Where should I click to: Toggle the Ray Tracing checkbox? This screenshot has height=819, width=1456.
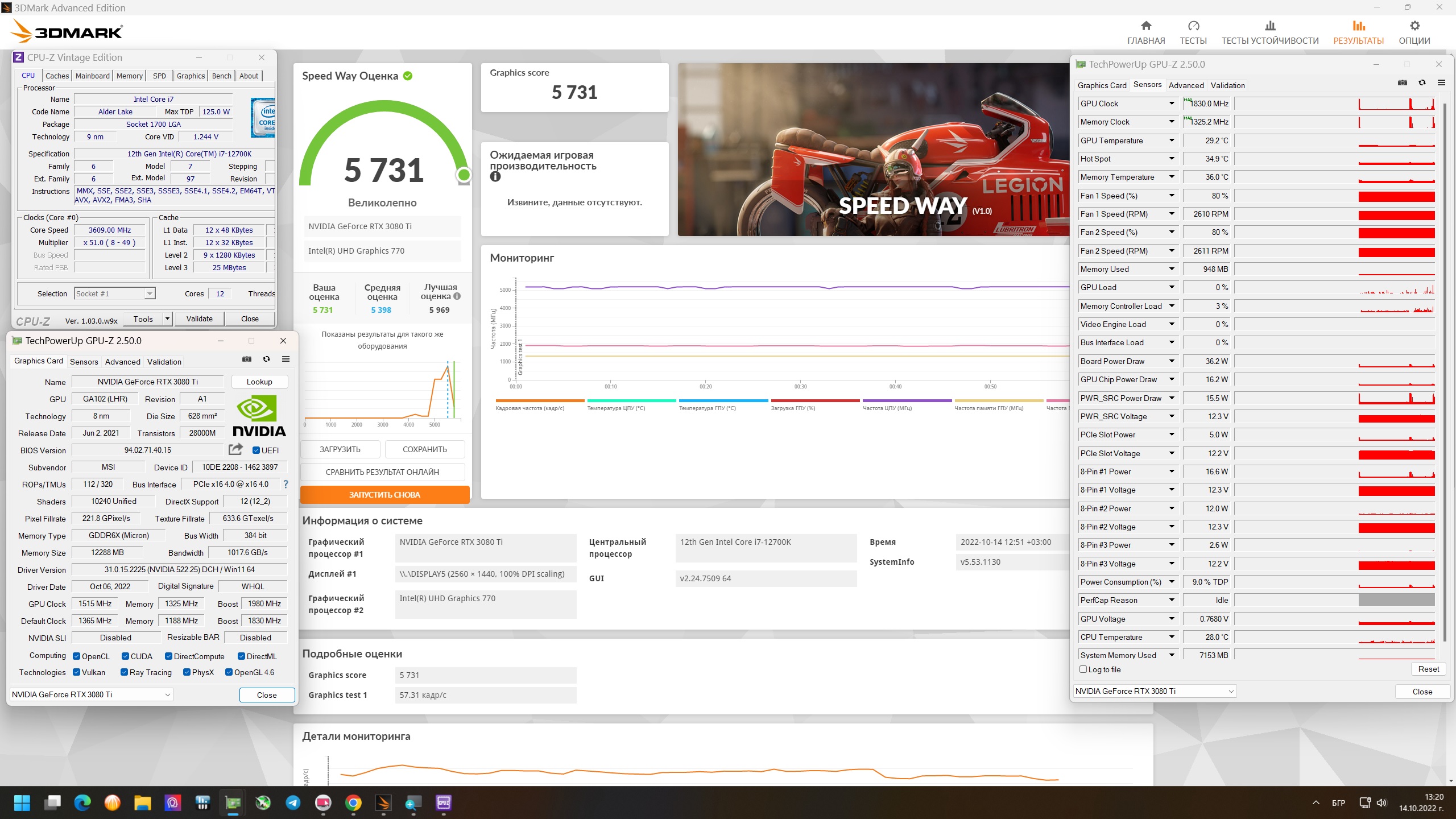coord(124,672)
